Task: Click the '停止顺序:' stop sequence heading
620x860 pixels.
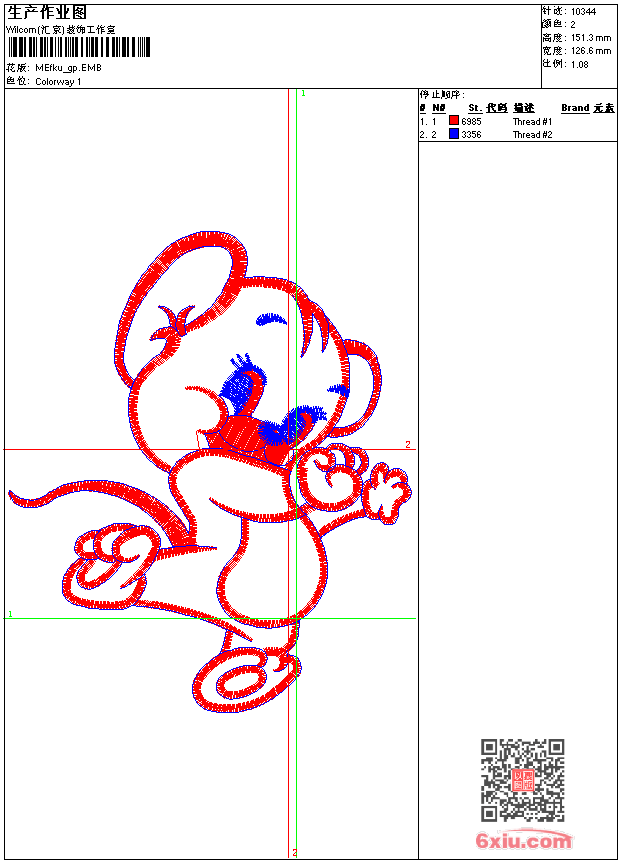Action: [442, 95]
